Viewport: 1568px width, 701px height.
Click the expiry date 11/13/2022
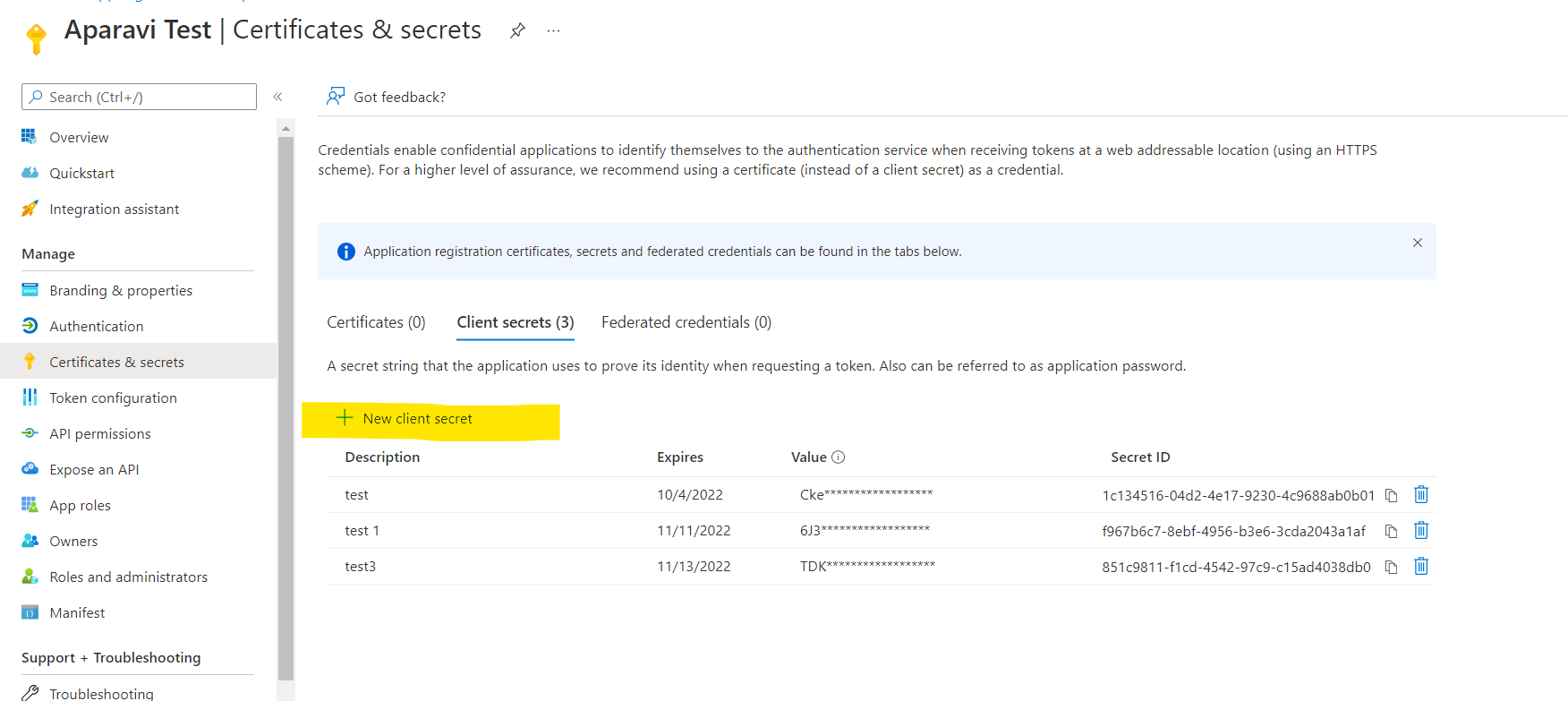pos(694,566)
